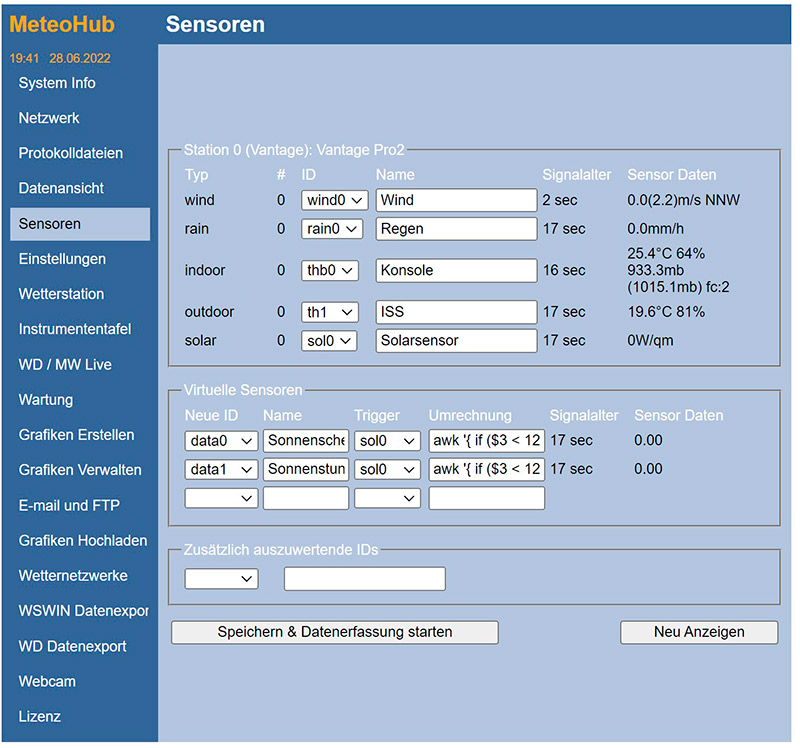Select the Sensoren sidebar item
Screen dimensions: 800x748
tap(80, 224)
